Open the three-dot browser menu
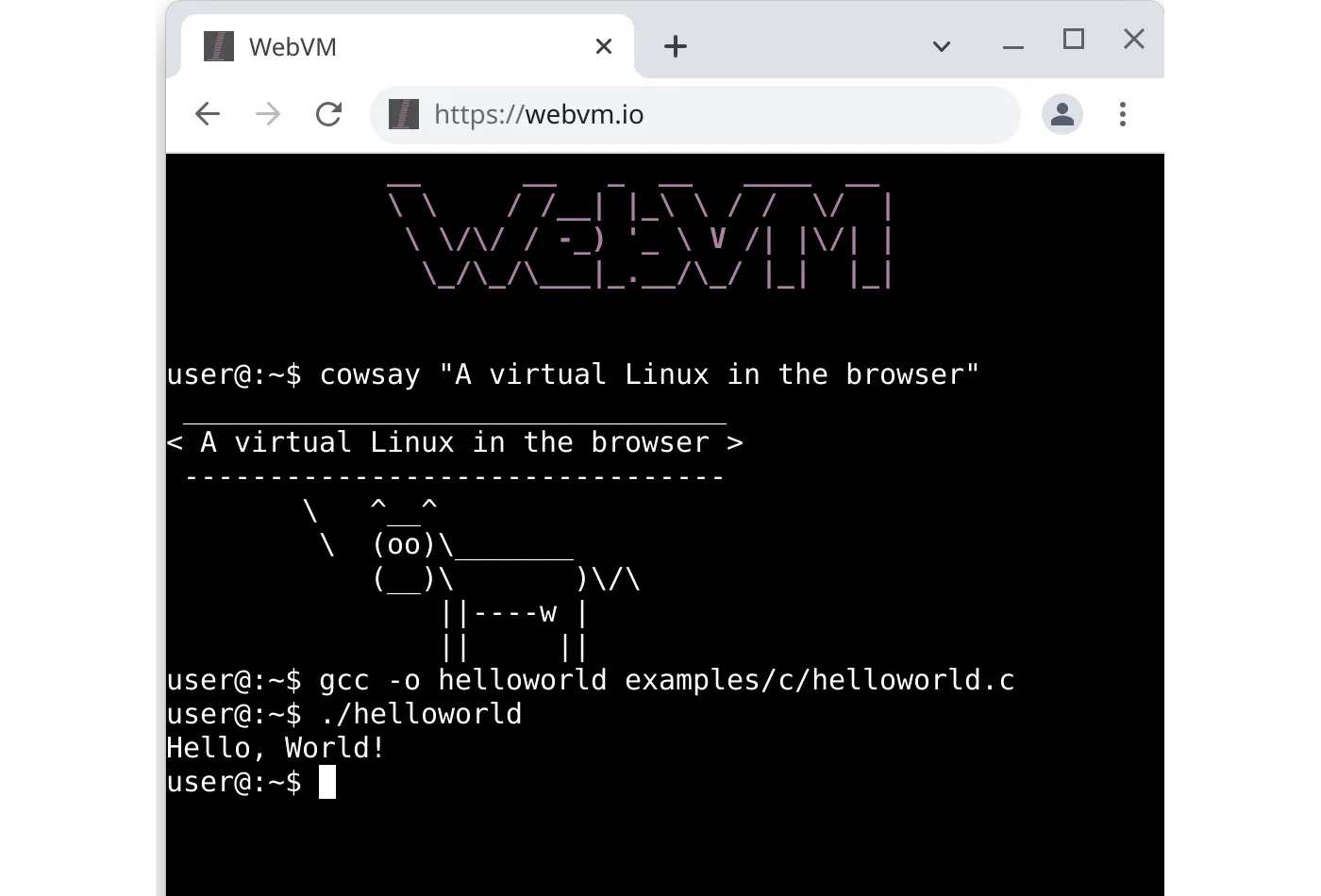This screenshot has width=1321, height=896. coord(1122,115)
